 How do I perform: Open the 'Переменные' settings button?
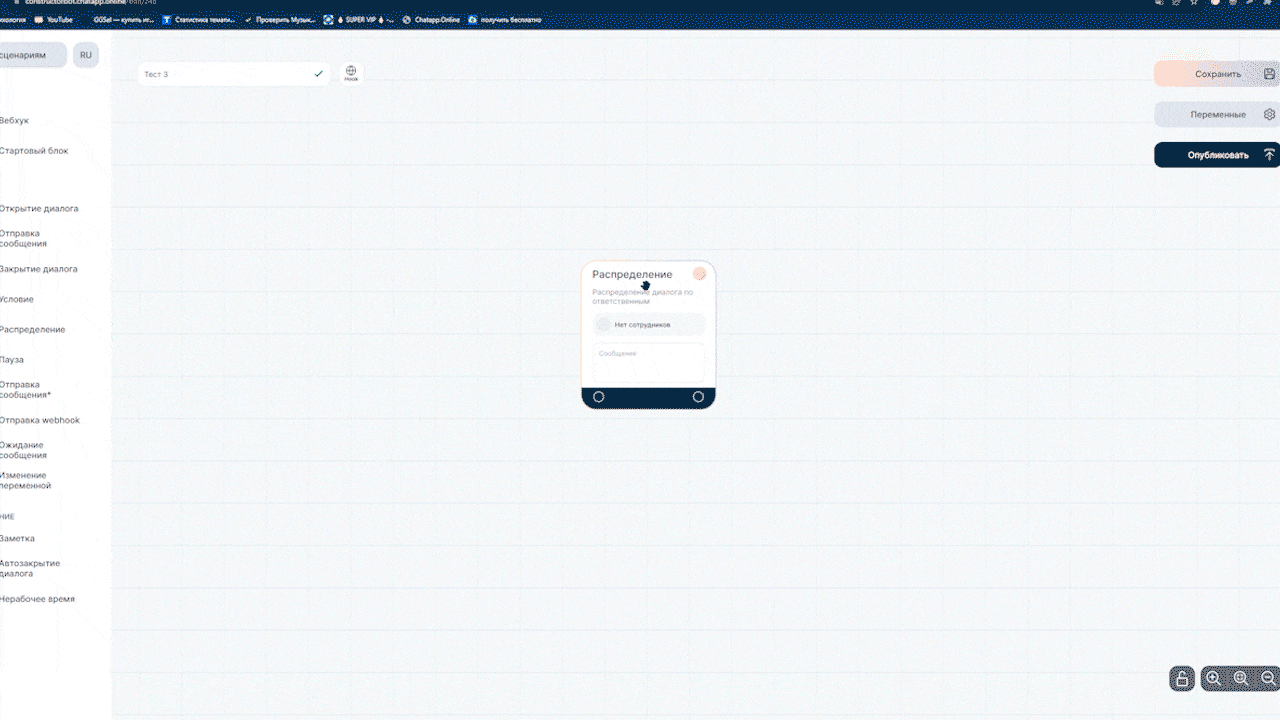pos(1216,114)
